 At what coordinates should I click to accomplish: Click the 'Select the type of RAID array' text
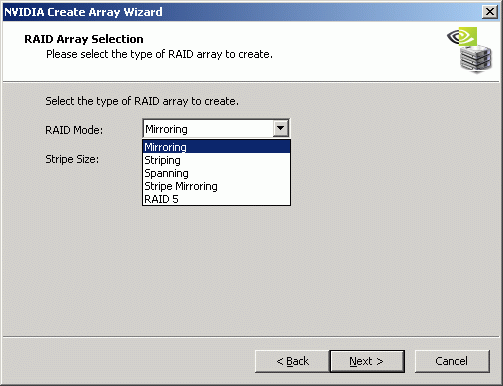[142, 101]
